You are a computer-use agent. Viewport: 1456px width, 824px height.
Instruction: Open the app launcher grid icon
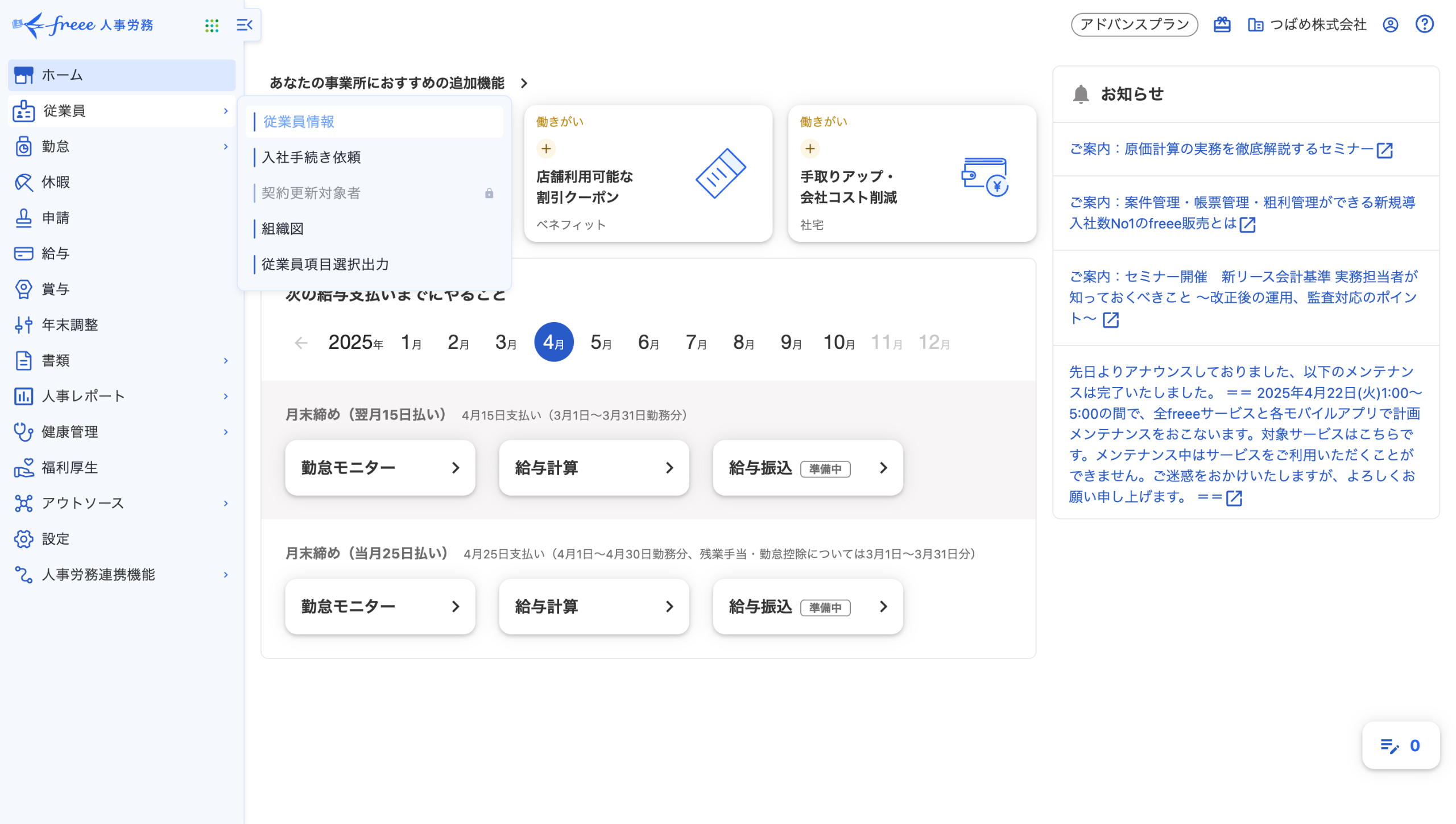point(212,25)
